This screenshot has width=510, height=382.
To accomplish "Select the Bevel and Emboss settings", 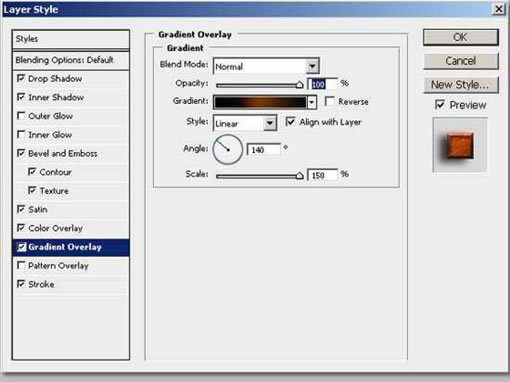I will 63,153.
